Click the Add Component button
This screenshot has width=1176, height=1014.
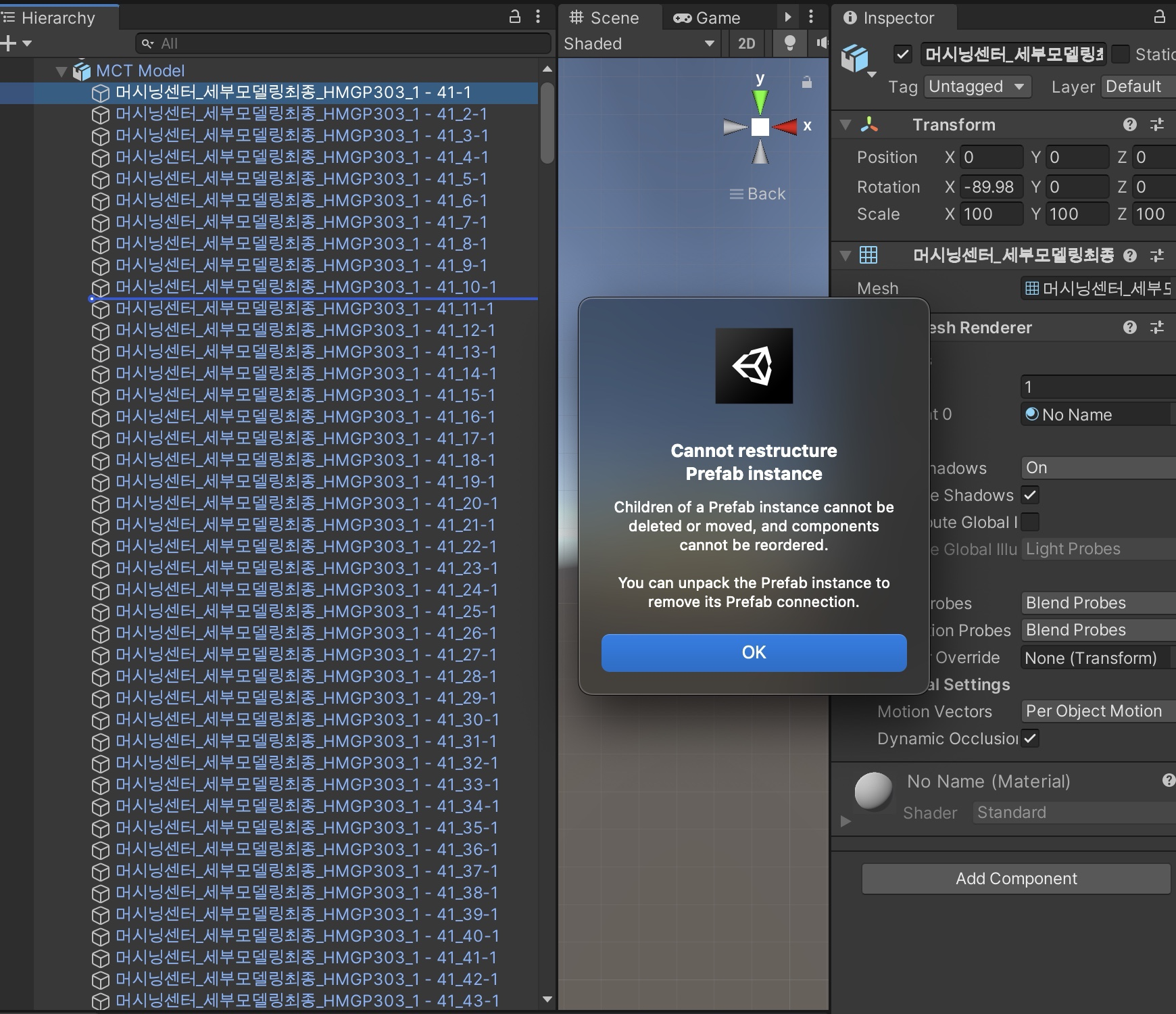[x=1016, y=878]
